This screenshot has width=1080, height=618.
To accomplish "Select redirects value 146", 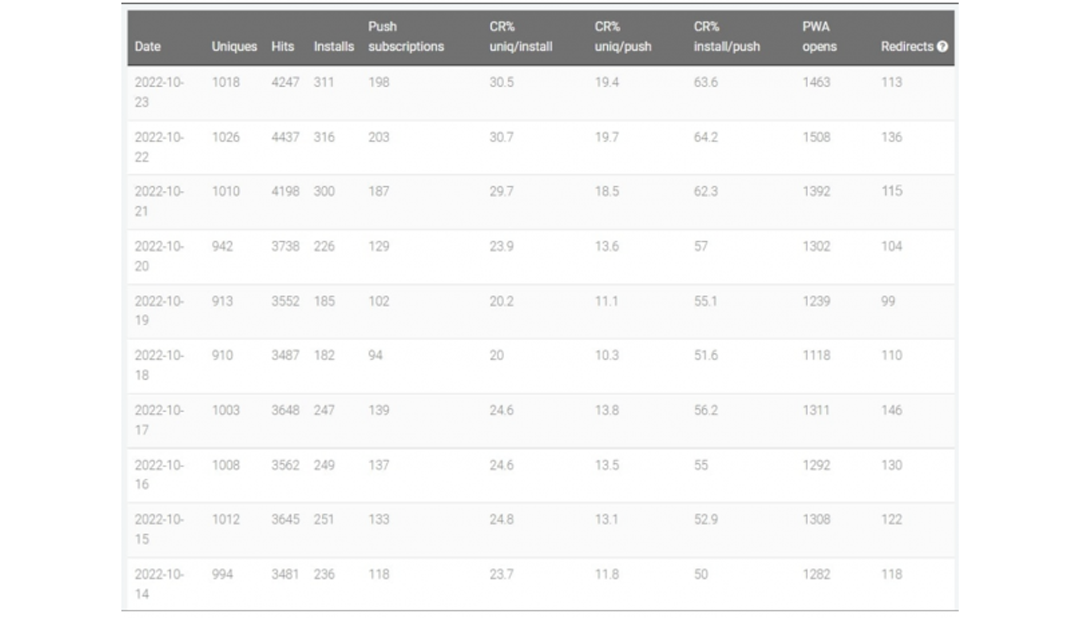I will (891, 410).
